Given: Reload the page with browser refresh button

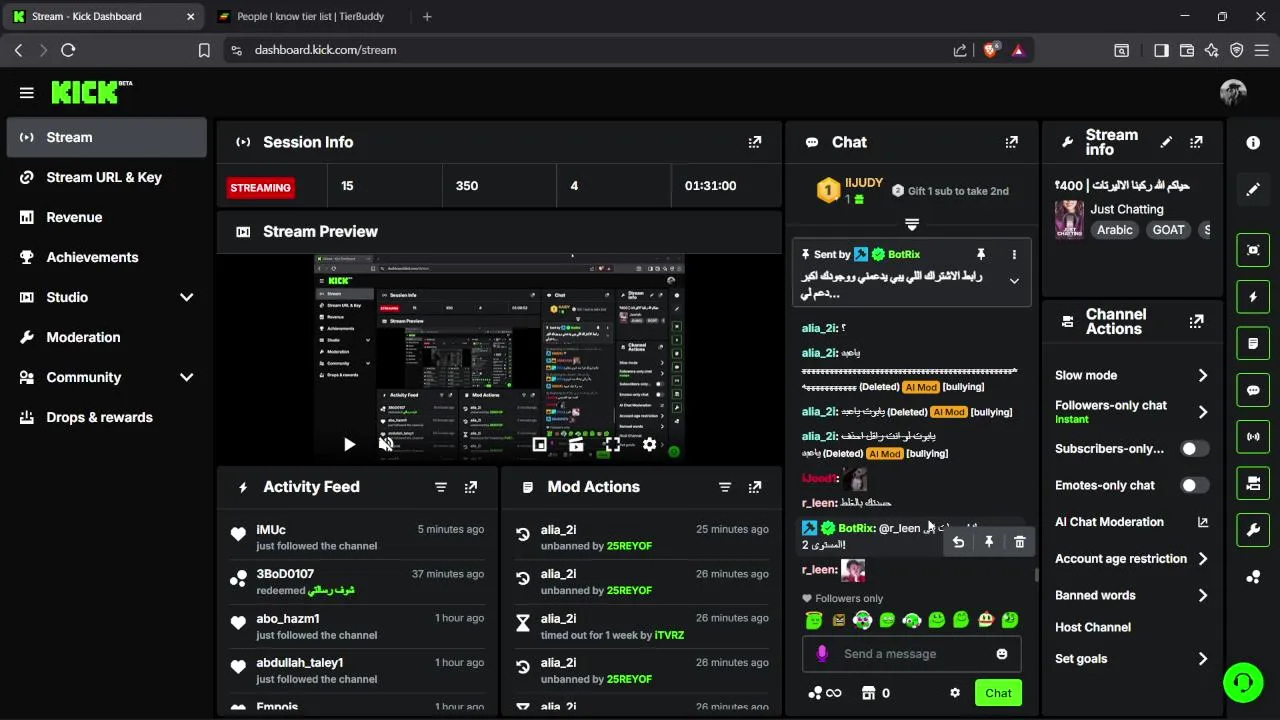Looking at the screenshot, I should click(x=68, y=50).
